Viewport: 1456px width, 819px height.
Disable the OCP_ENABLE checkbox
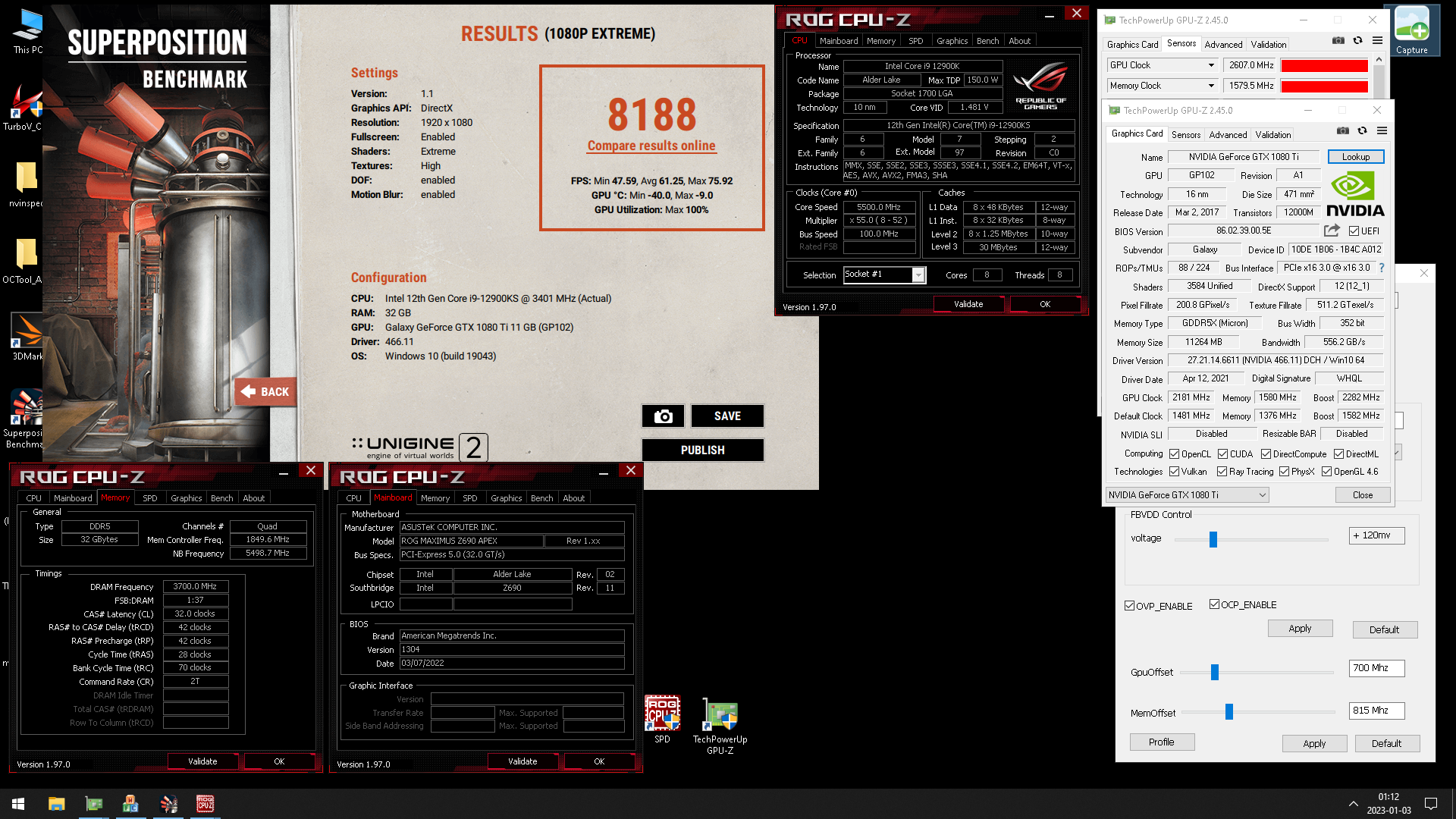[1215, 604]
